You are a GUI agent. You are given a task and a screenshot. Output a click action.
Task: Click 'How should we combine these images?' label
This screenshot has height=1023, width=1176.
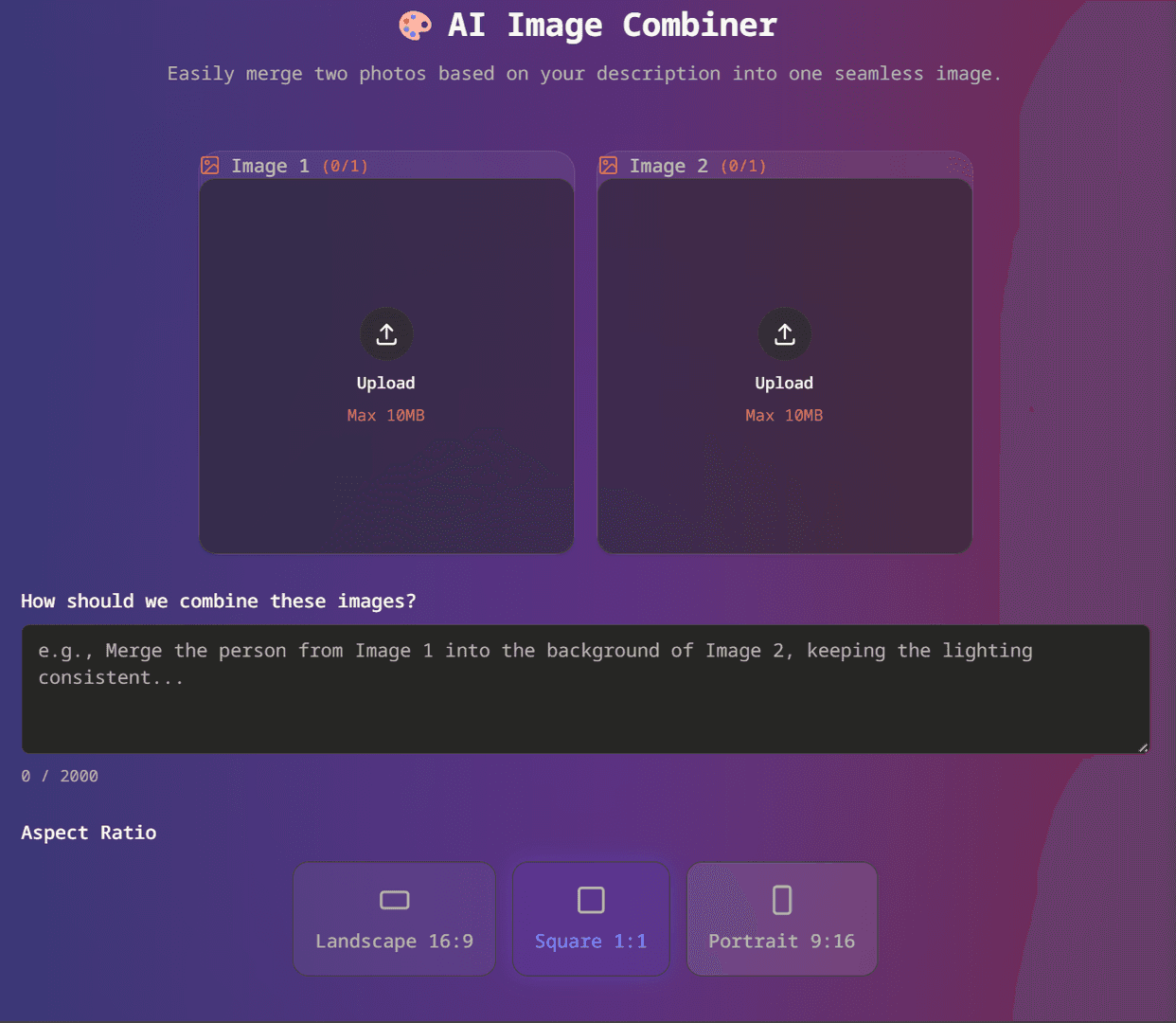pos(219,601)
